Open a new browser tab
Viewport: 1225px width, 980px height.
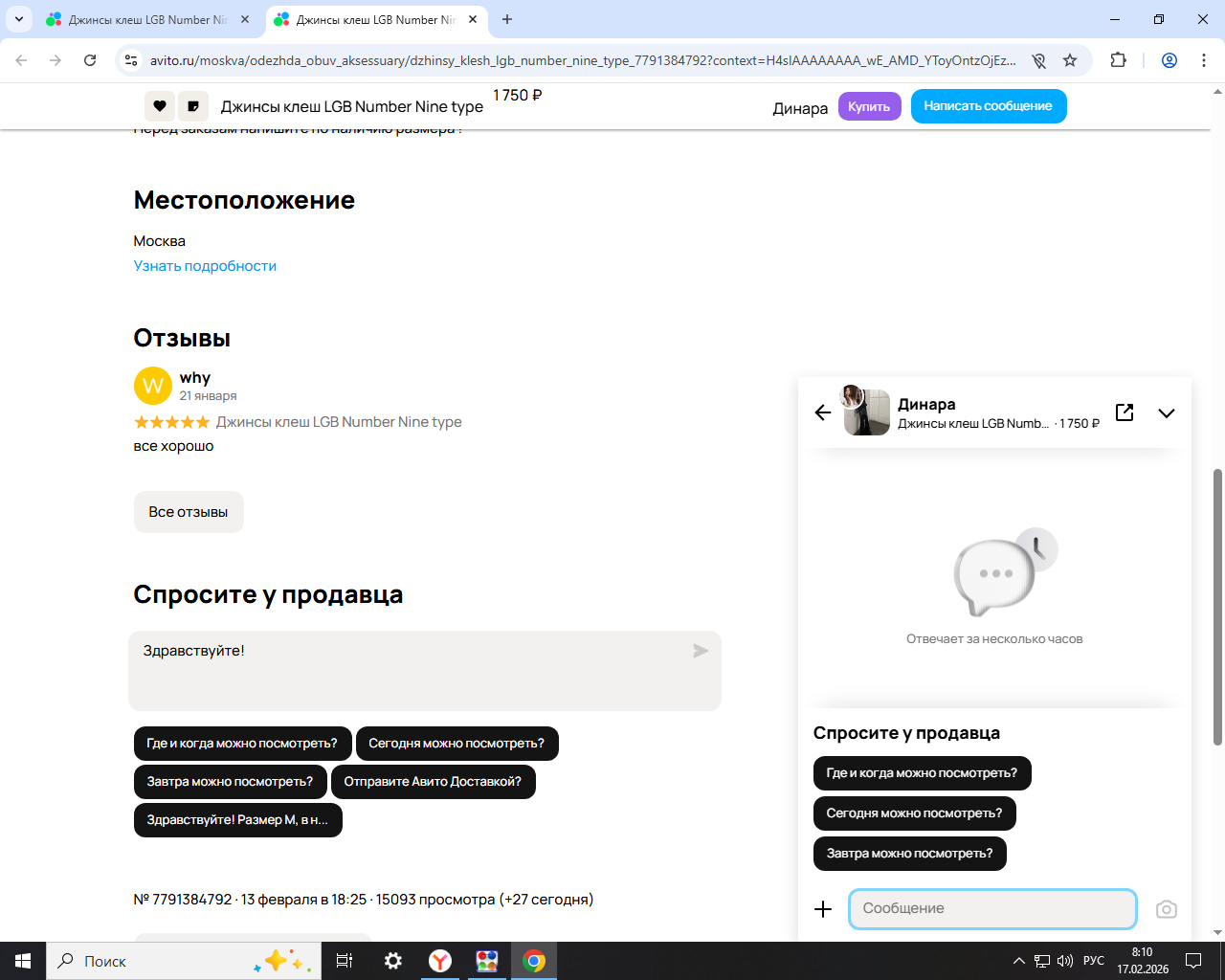(507, 19)
